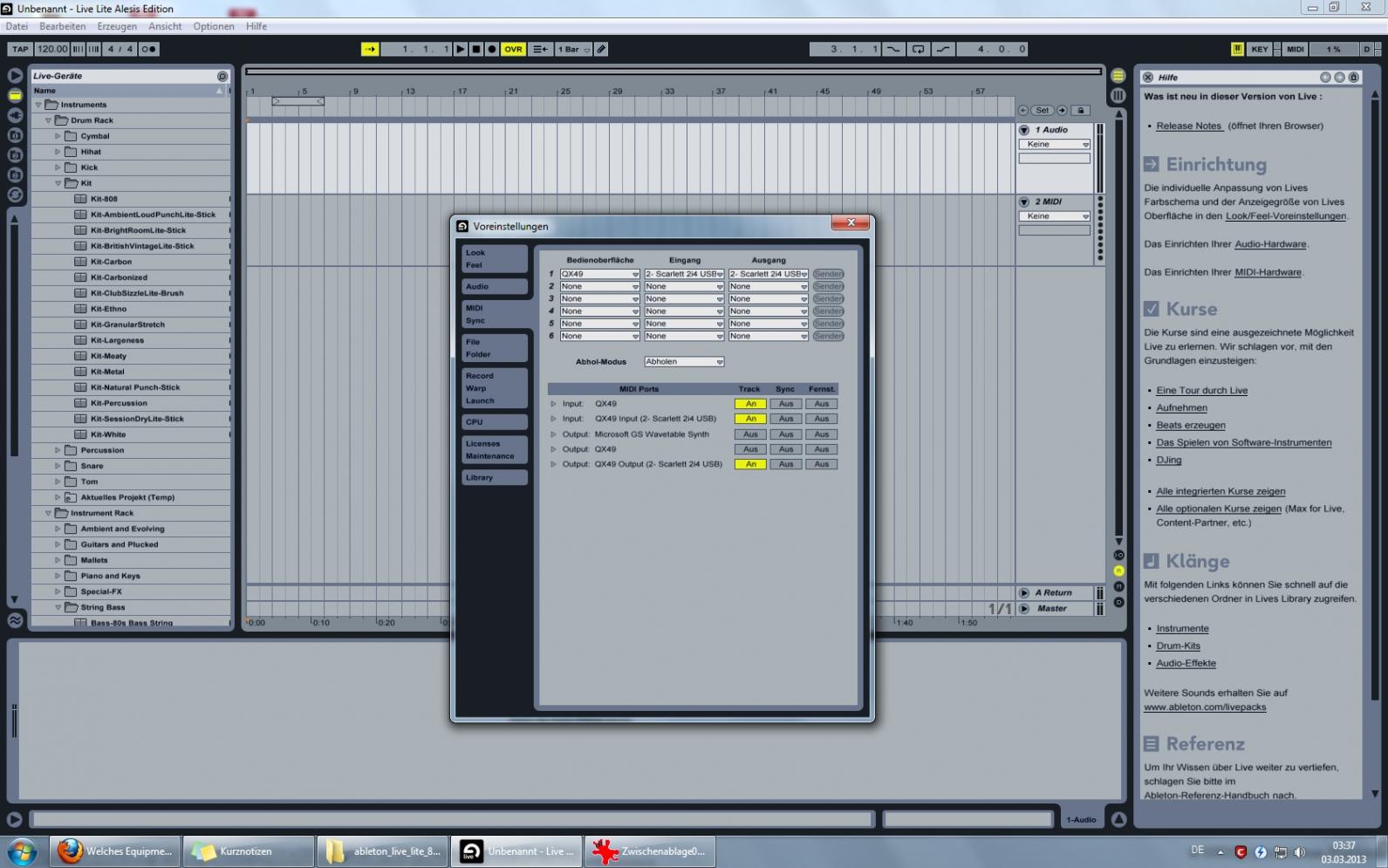Show the third file browser
Image resolution: width=1388 pixels, height=868 pixels.
[x=15, y=175]
